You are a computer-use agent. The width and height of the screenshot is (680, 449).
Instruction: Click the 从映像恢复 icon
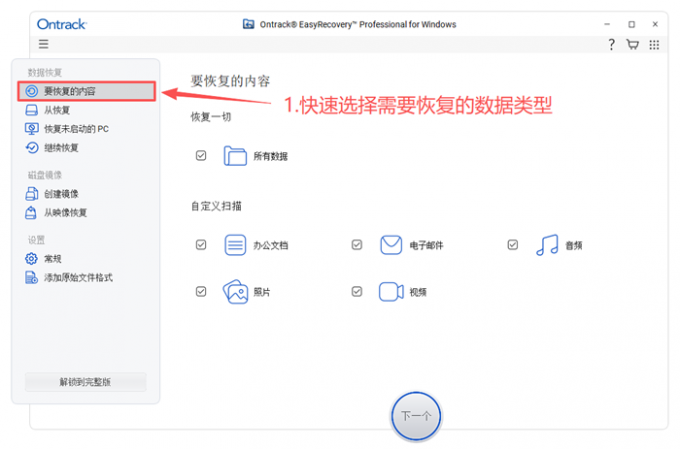(x=31, y=213)
